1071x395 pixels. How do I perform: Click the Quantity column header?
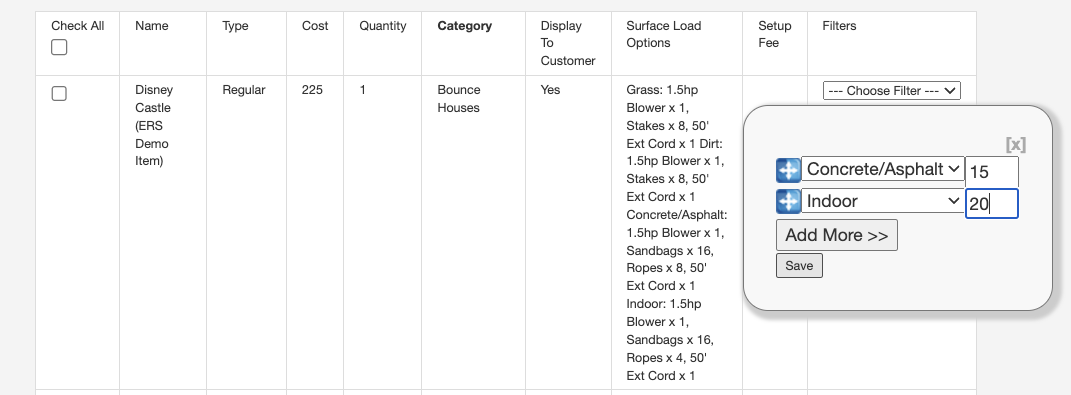[382, 26]
